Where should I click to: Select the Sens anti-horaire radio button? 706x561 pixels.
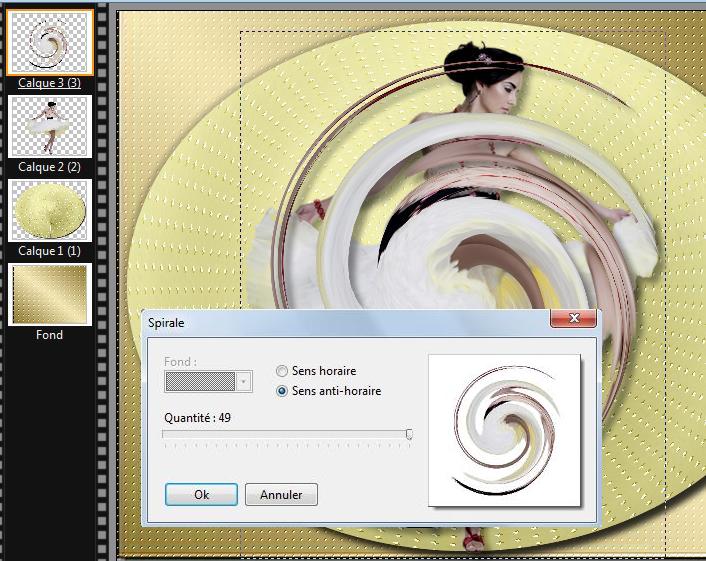(x=282, y=391)
